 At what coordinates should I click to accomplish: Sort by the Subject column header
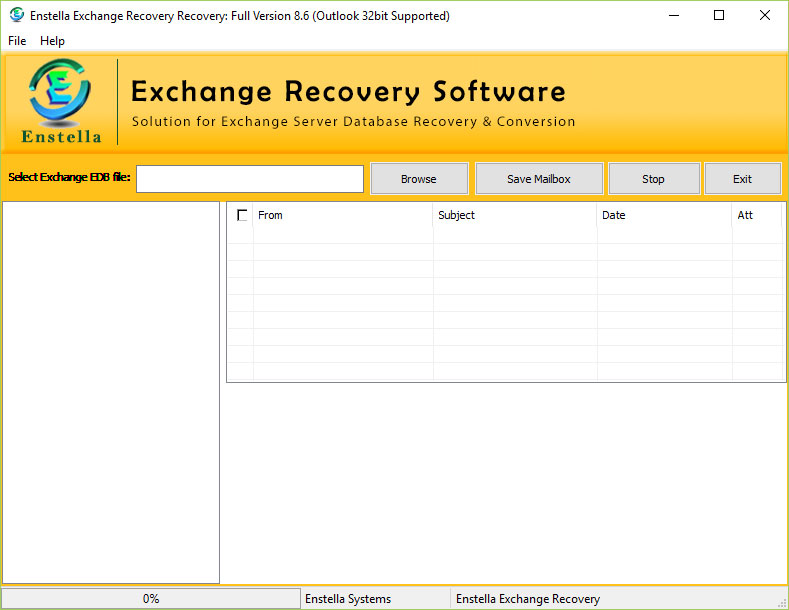pos(515,215)
